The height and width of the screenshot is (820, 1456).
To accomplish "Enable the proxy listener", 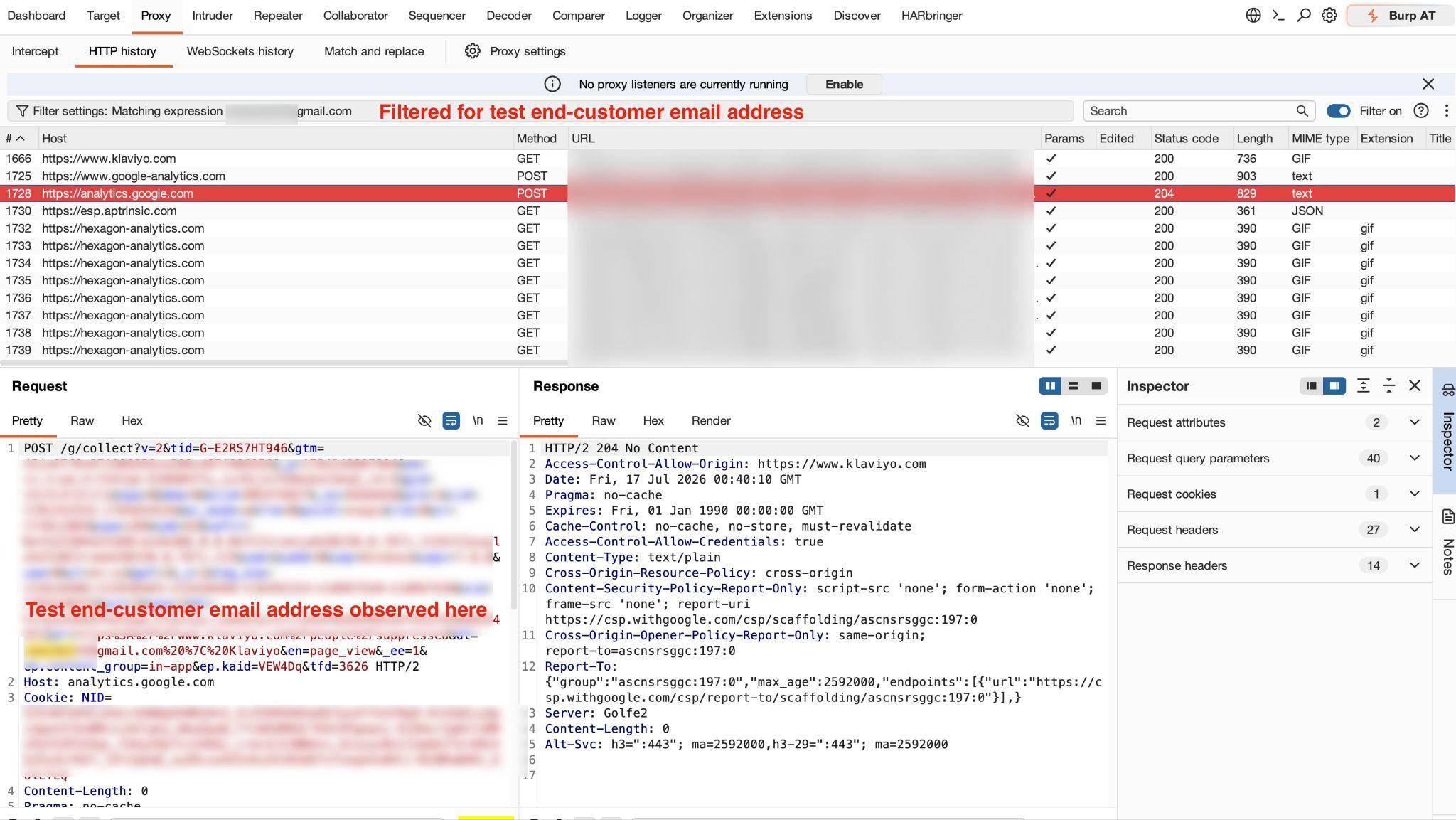I will [x=844, y=84].
